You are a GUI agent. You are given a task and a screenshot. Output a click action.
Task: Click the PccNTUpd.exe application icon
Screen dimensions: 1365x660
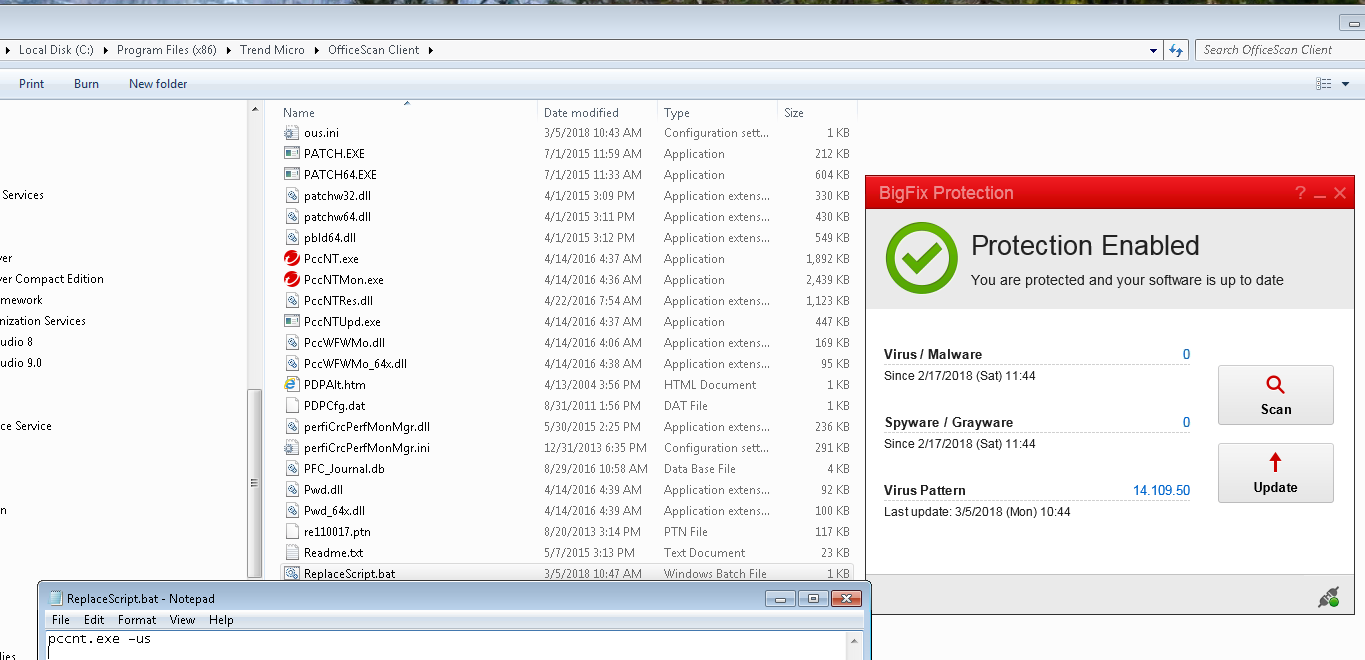[291, 322]
